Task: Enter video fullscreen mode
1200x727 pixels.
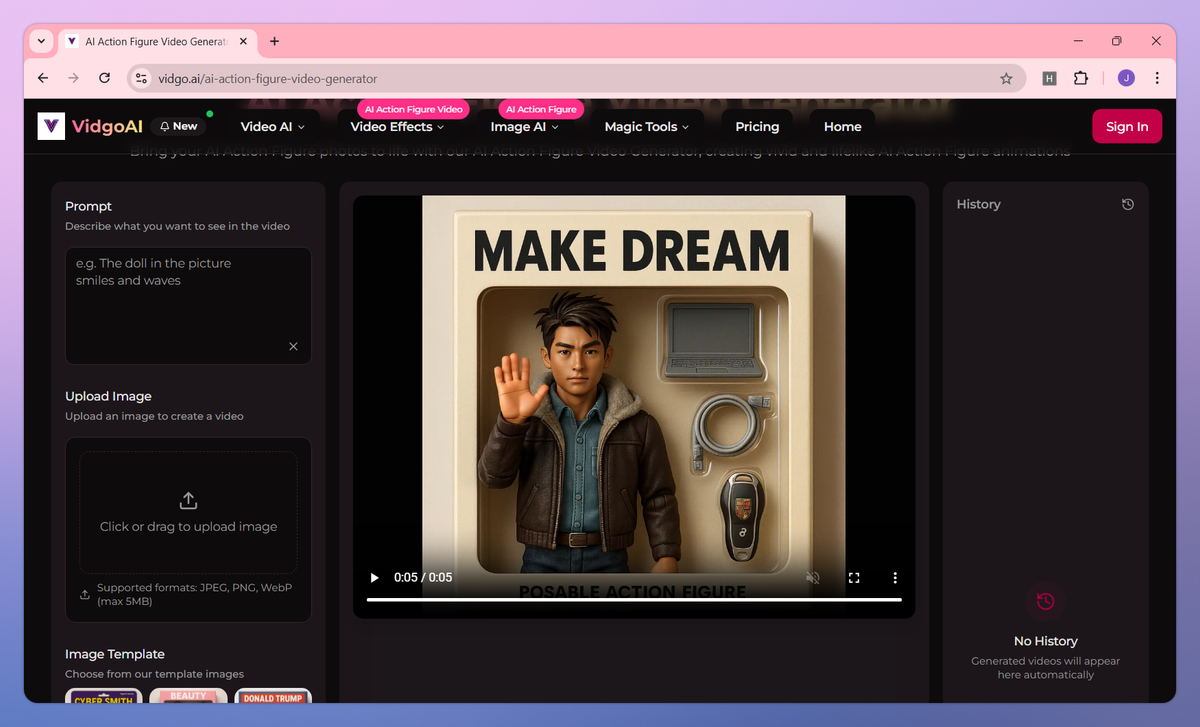Action: (x=854, y=577)
